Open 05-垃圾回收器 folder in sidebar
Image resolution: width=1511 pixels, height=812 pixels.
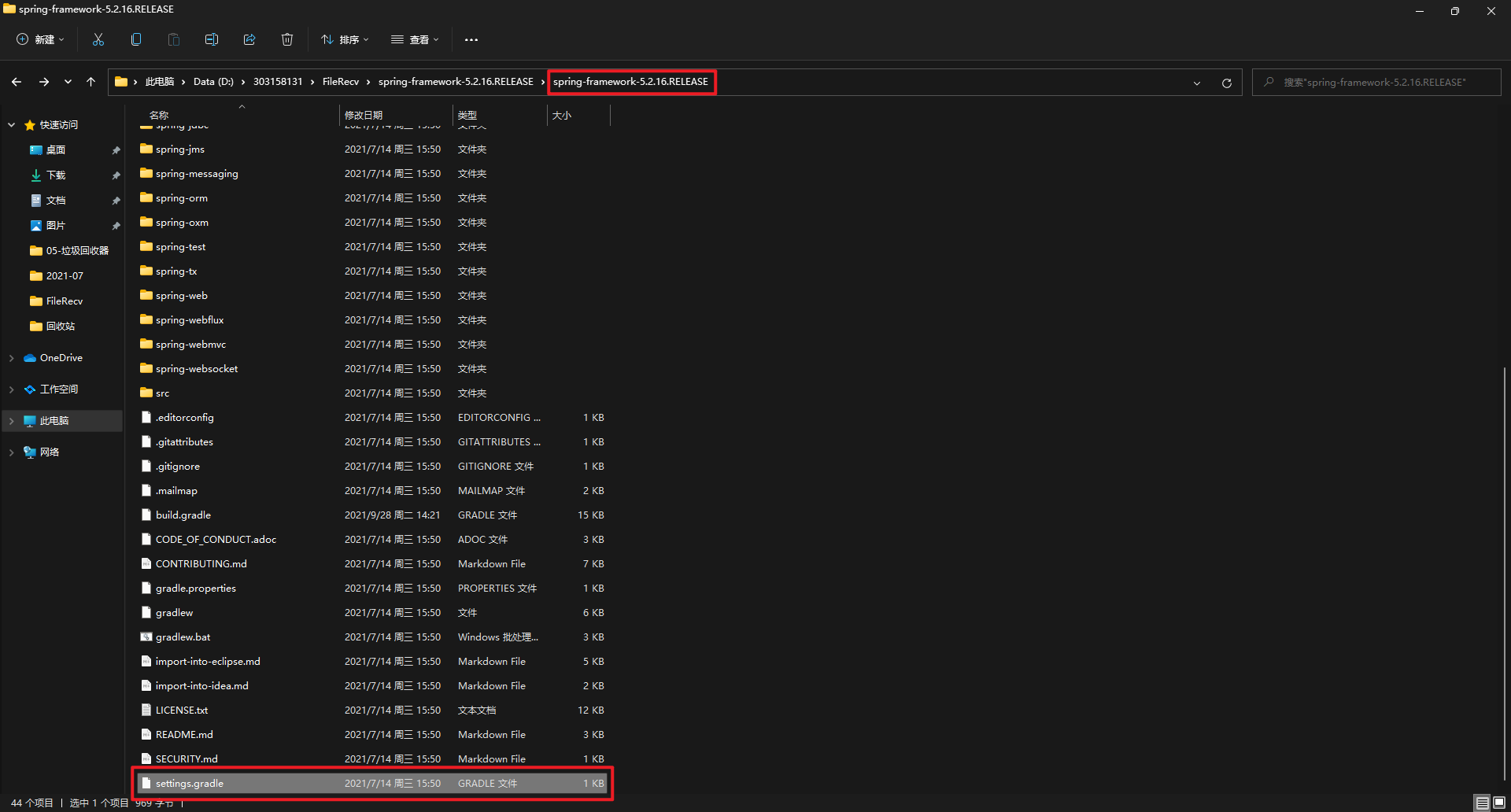[x=77, y=251]
